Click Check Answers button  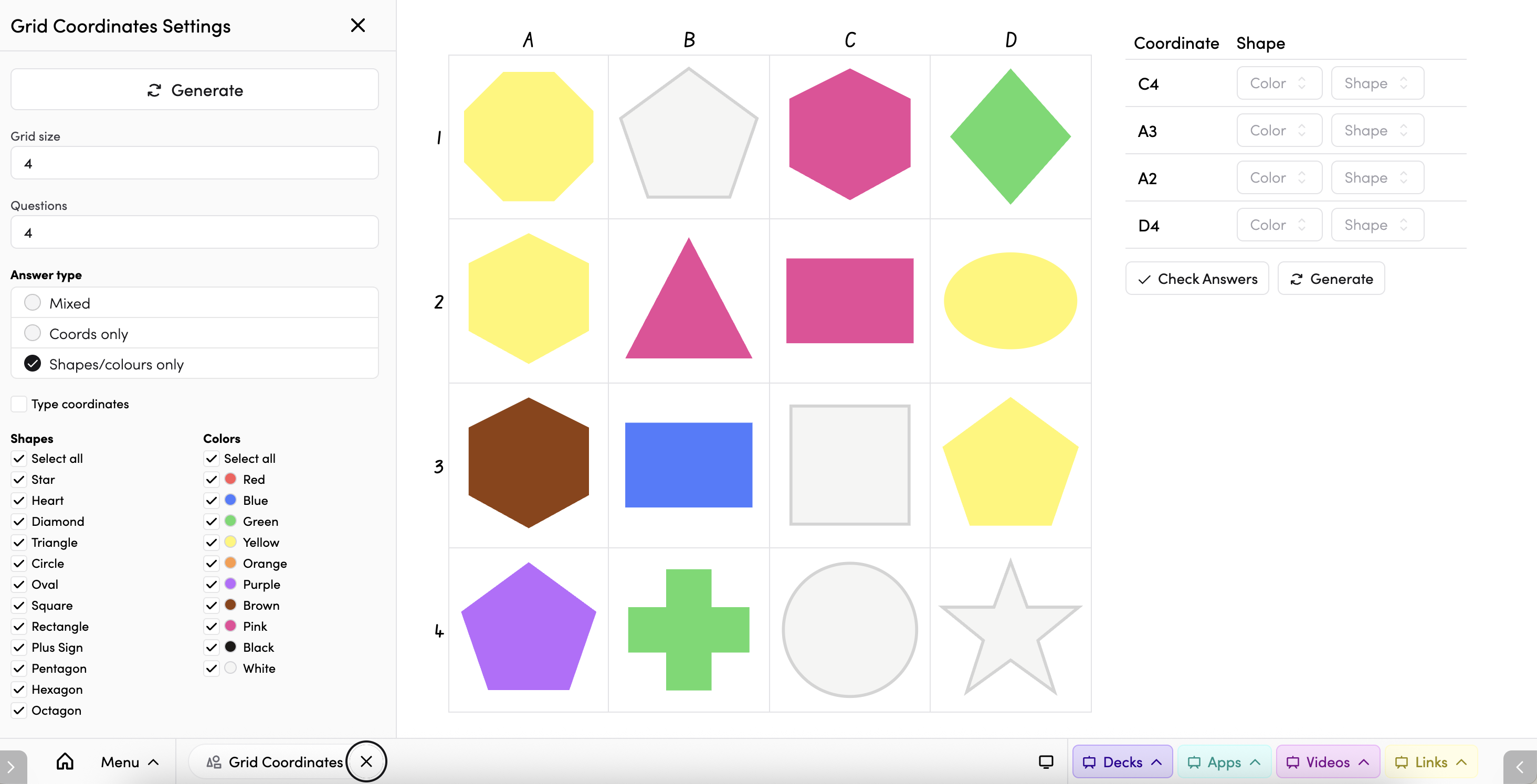point(1196,278)
